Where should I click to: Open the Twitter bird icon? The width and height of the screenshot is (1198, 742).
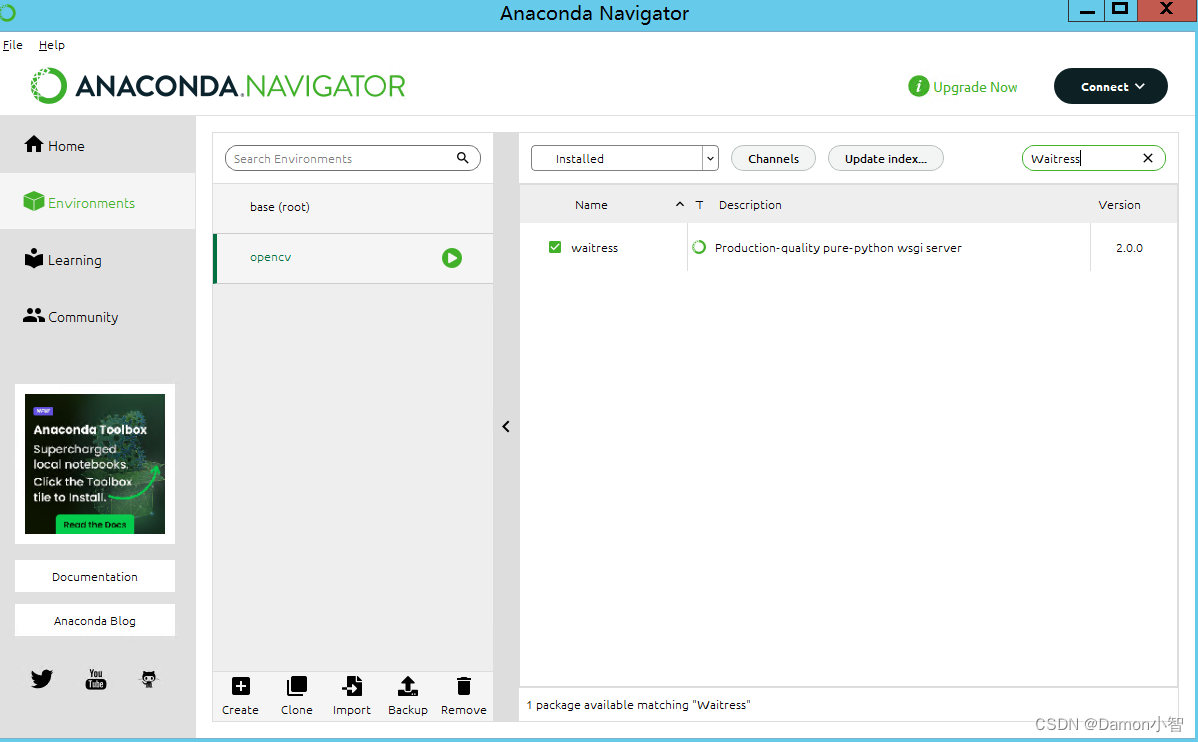[x=42, y=679]
